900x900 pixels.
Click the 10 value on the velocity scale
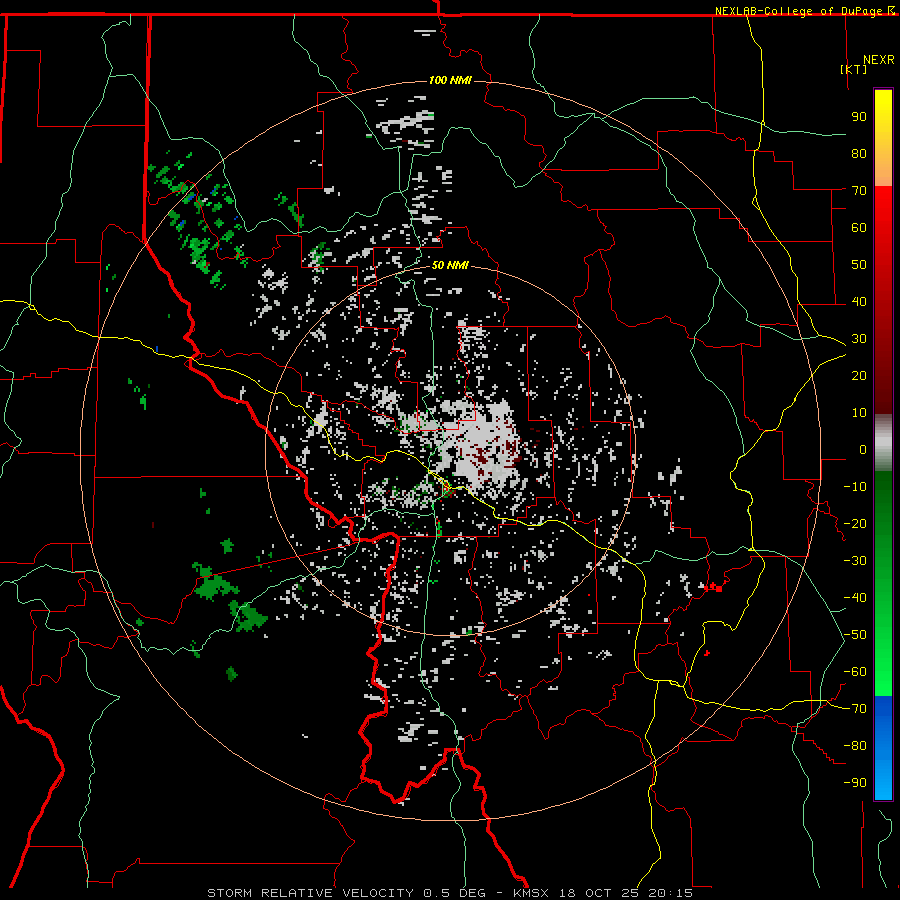tap(859, 413)
